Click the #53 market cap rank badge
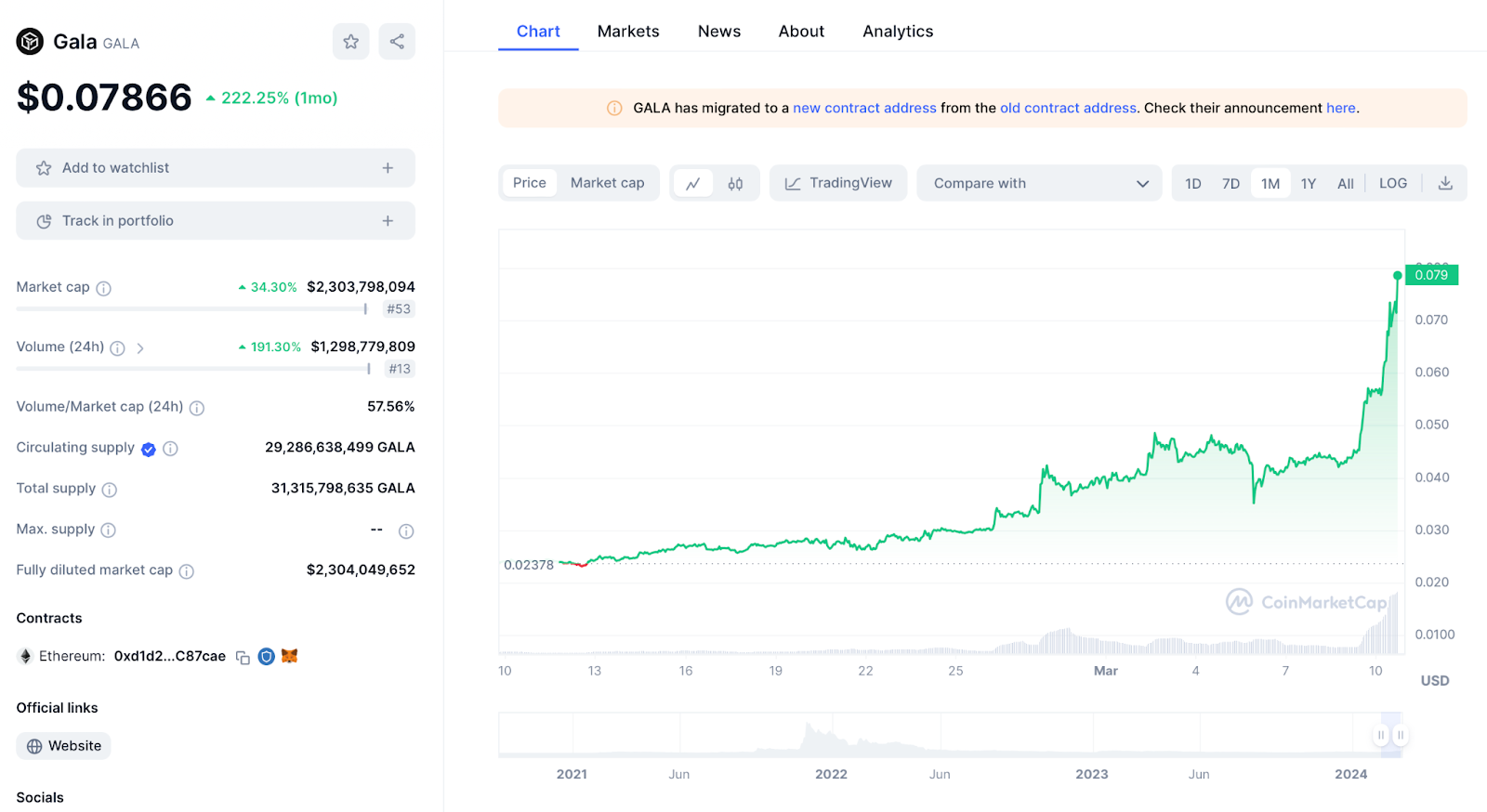The width and height of the screenshot is (1487, 812). [x=399, y=309]
